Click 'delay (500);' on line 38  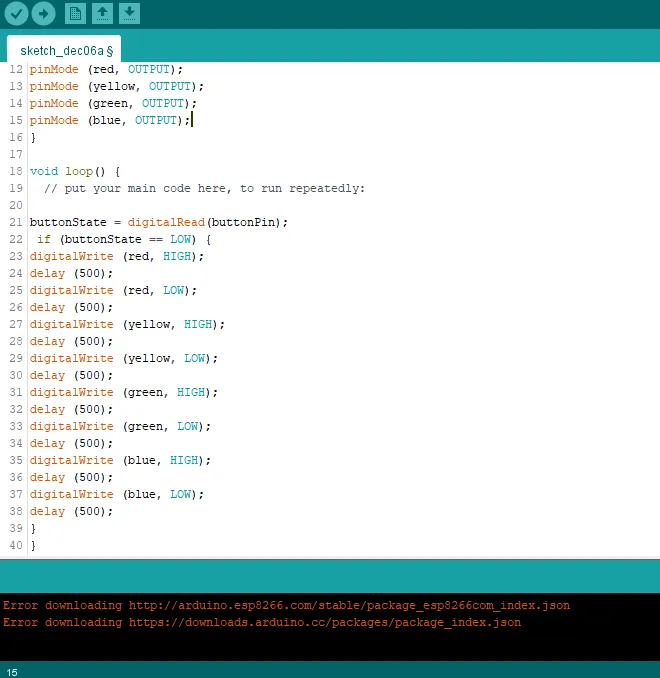coord(71,512)
